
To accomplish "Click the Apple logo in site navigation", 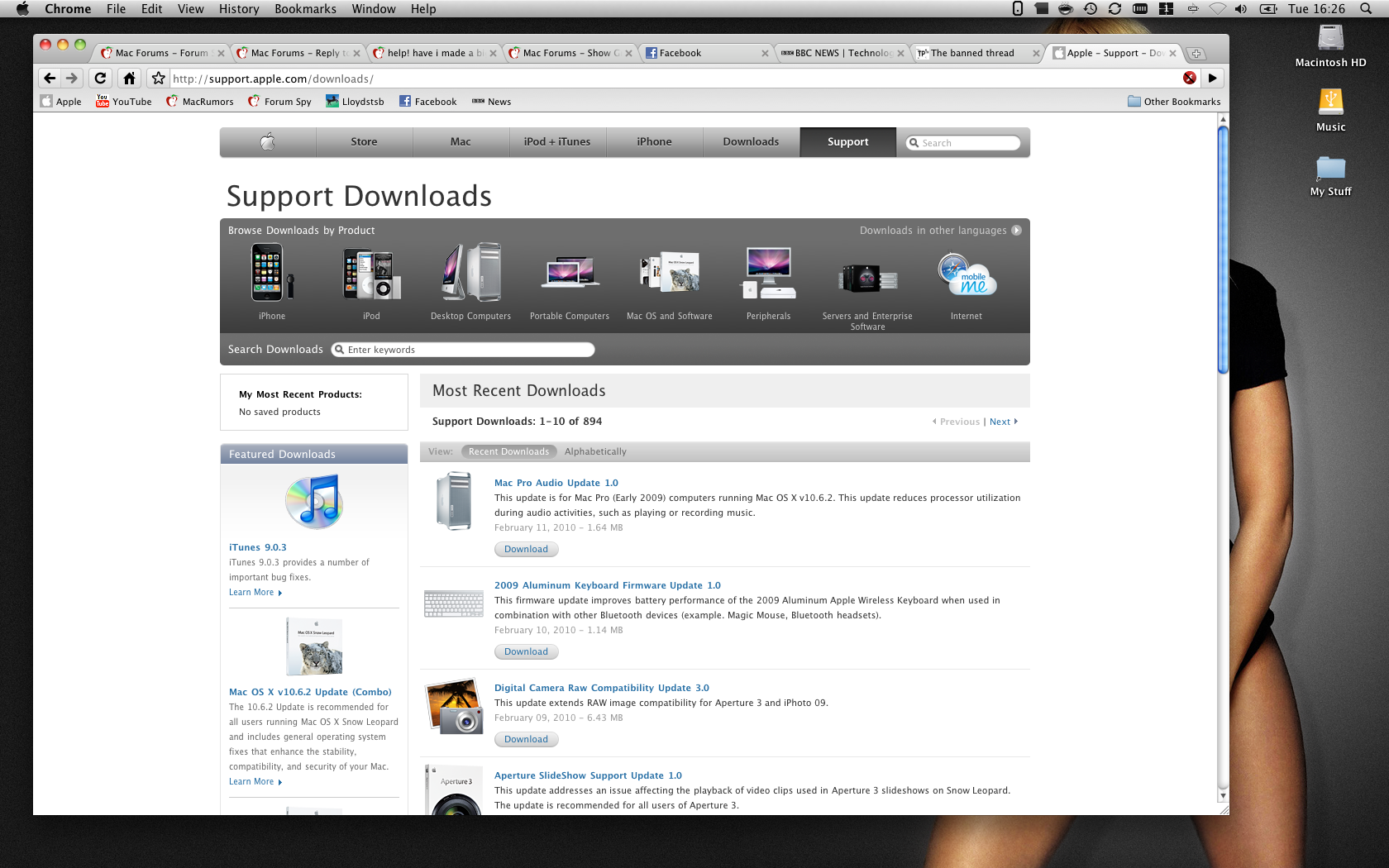I will pyautogui.click(x=268, y=142).
